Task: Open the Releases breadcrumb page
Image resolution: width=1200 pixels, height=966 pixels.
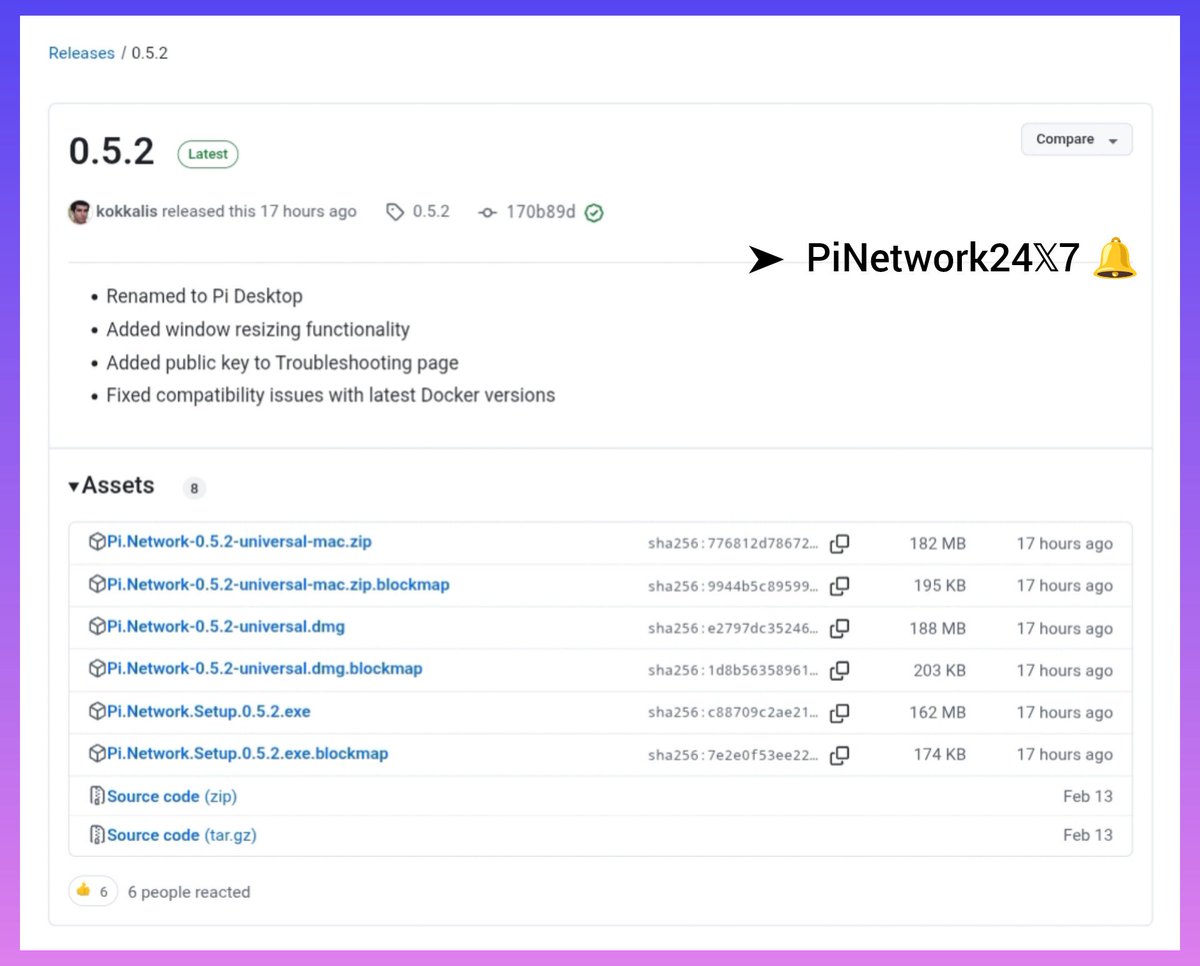Action: (x=81, y=53)
